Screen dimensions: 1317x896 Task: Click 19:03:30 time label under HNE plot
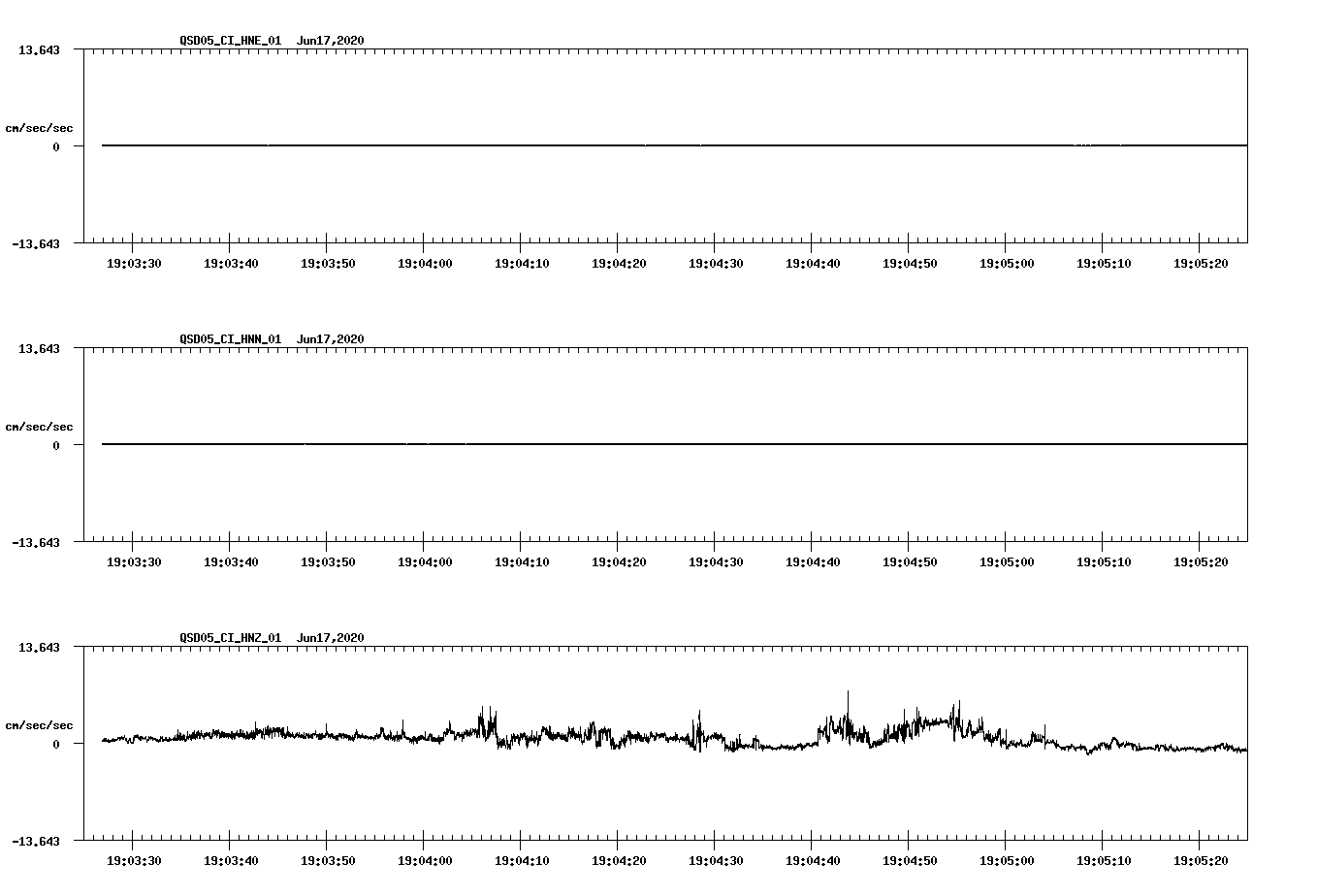pyautogui.click(x=134, y=263)
